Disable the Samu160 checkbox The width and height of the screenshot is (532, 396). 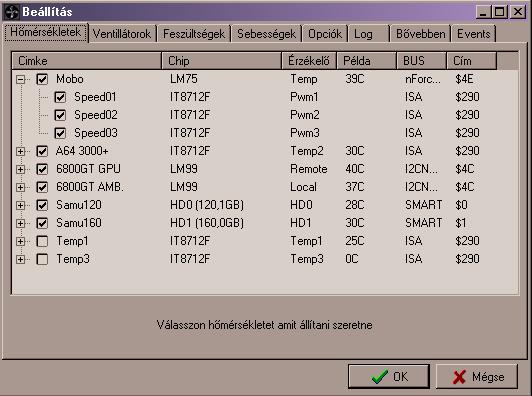[42, 223]
